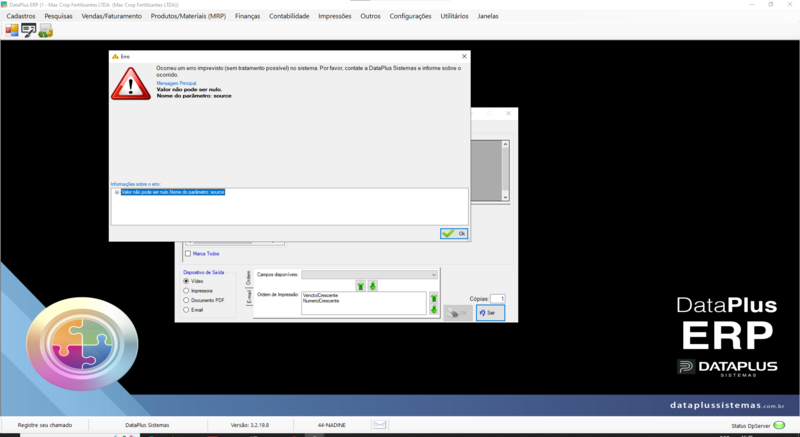This screenshot has width=800, height=437.
Task: Close the Erro dialog with the X
Action: pyautogui.click(x=464, y=56)
